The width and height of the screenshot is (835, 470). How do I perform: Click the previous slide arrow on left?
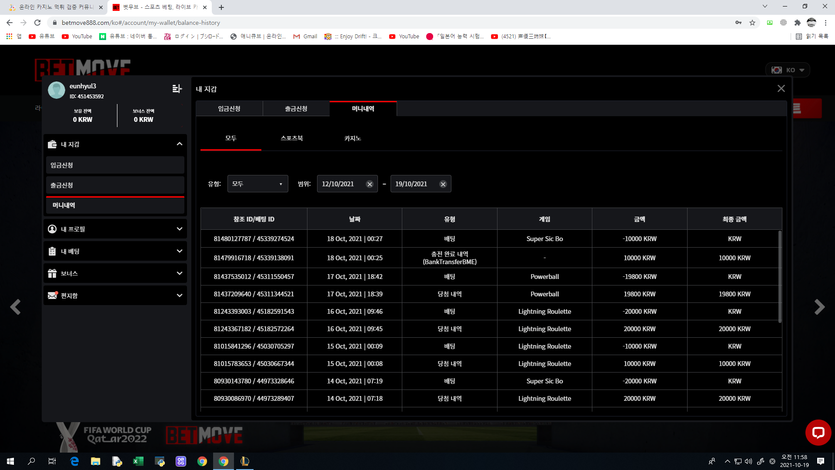tap(15, 307)
